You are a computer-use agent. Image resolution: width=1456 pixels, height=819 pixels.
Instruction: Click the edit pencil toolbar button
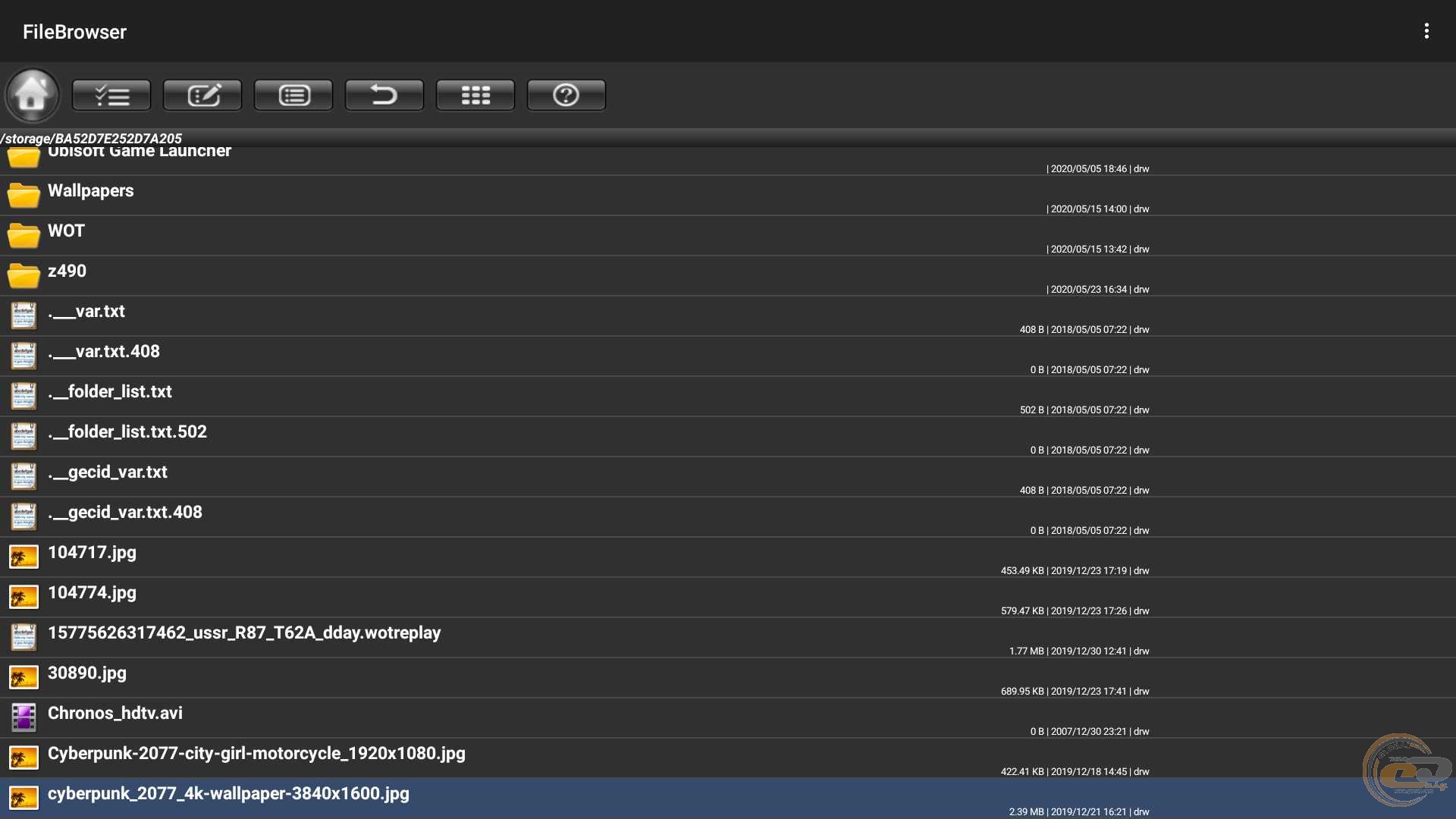[x=202, y=95]
